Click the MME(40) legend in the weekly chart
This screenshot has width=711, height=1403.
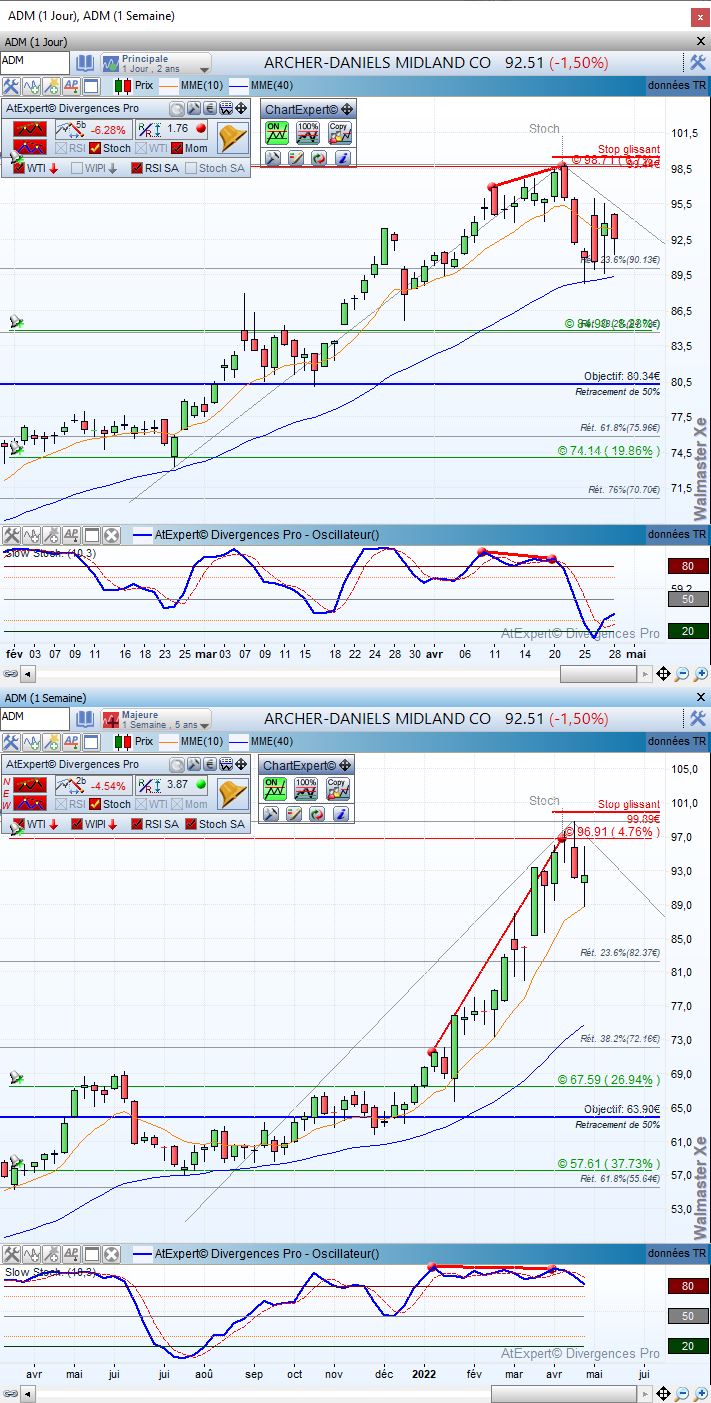point(261,742)
